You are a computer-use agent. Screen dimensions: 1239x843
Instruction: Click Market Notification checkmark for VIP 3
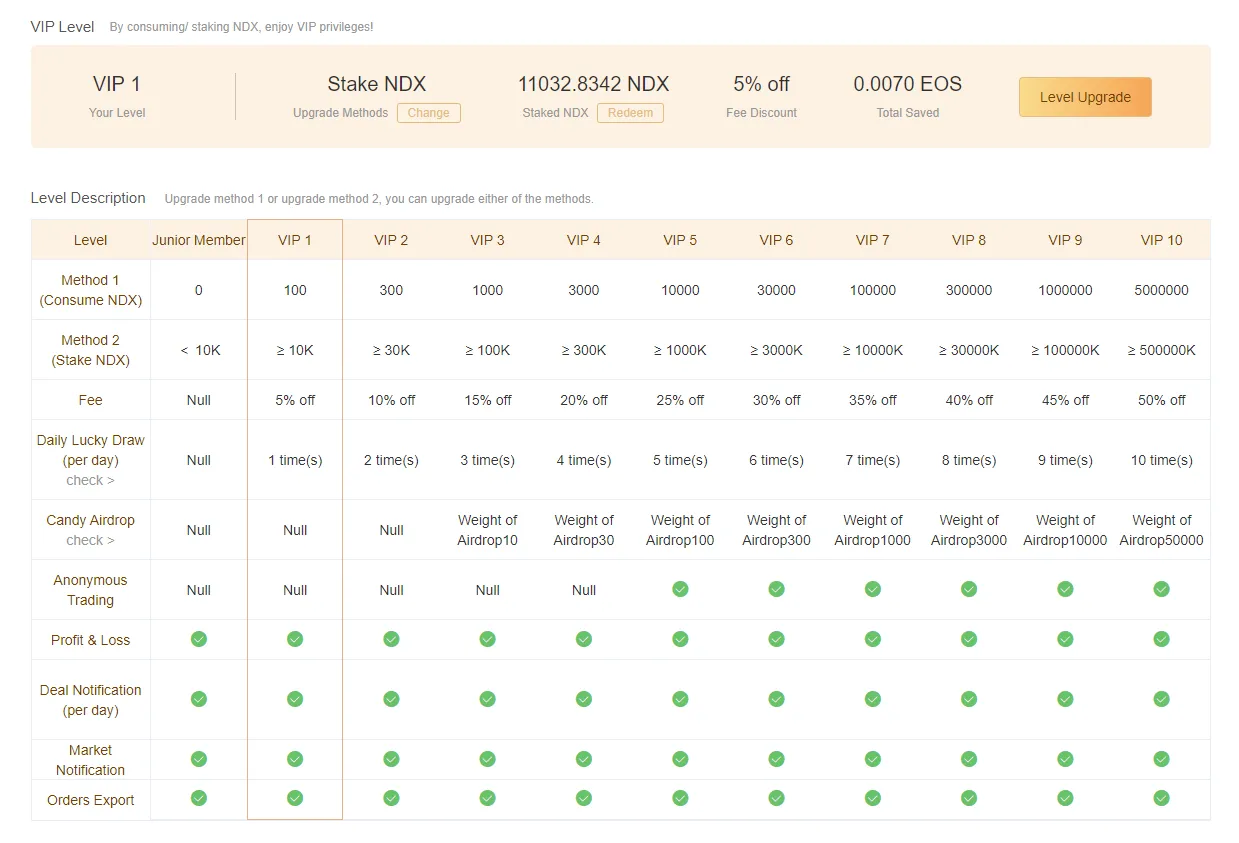pyautogui.click(x=487, y=759)
